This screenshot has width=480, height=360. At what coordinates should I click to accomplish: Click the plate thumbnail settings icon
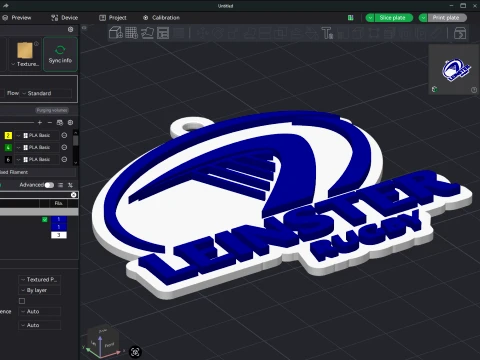click(x=474, y=90)
